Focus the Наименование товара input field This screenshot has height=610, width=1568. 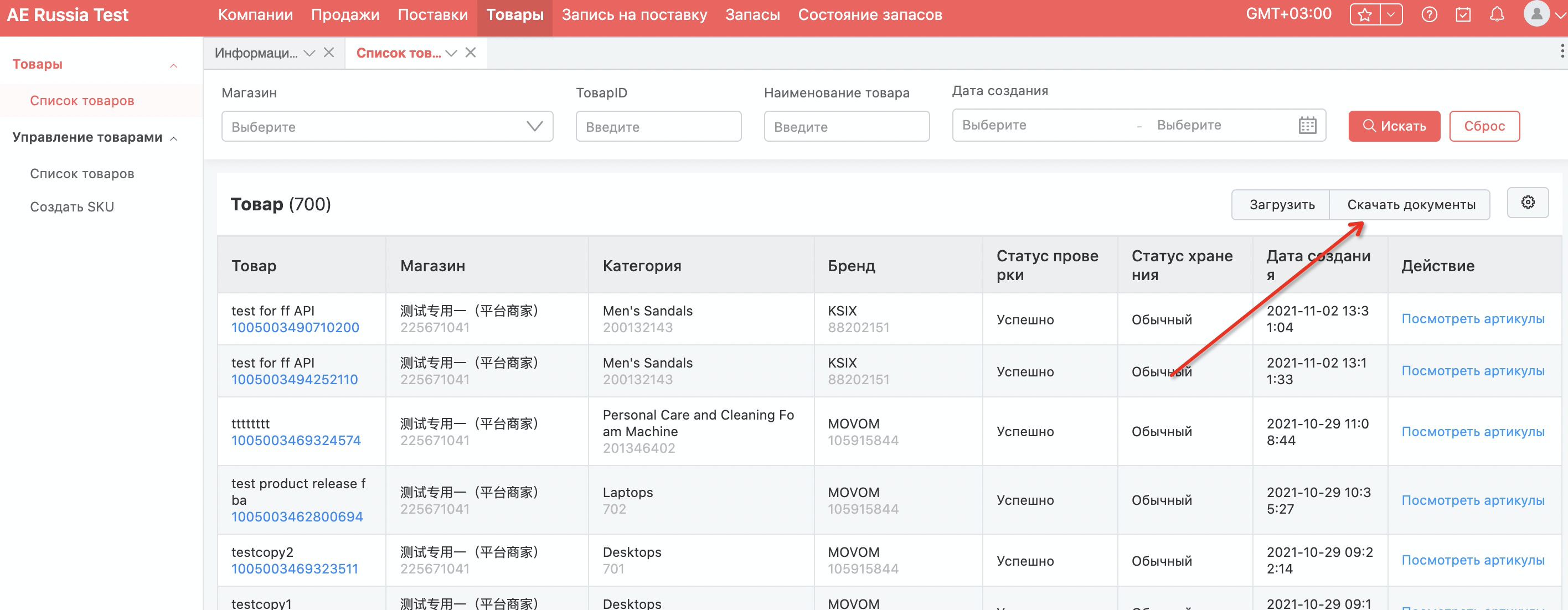pyautogui.click(x=846, y=126)
